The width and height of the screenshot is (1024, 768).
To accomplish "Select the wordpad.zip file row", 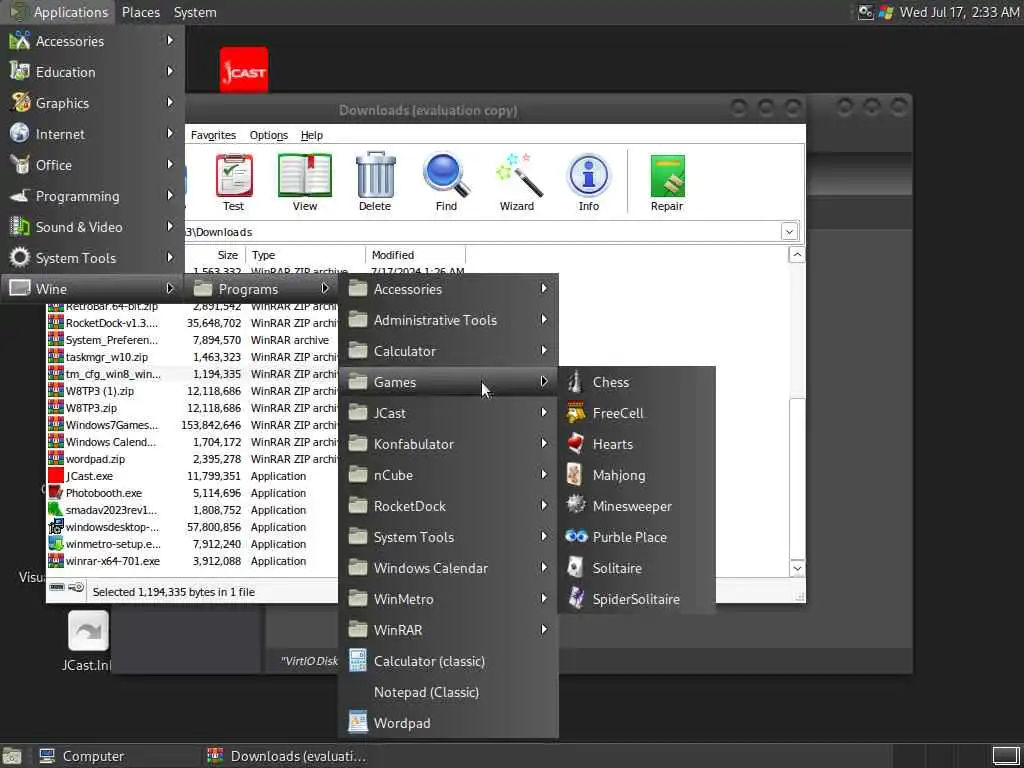I will (193, 459).
